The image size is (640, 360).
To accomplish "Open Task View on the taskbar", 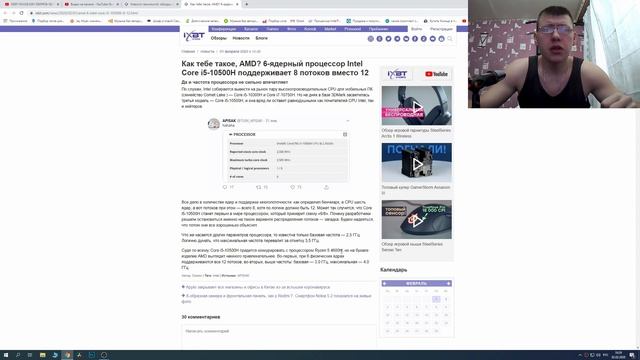I will 30,355.
